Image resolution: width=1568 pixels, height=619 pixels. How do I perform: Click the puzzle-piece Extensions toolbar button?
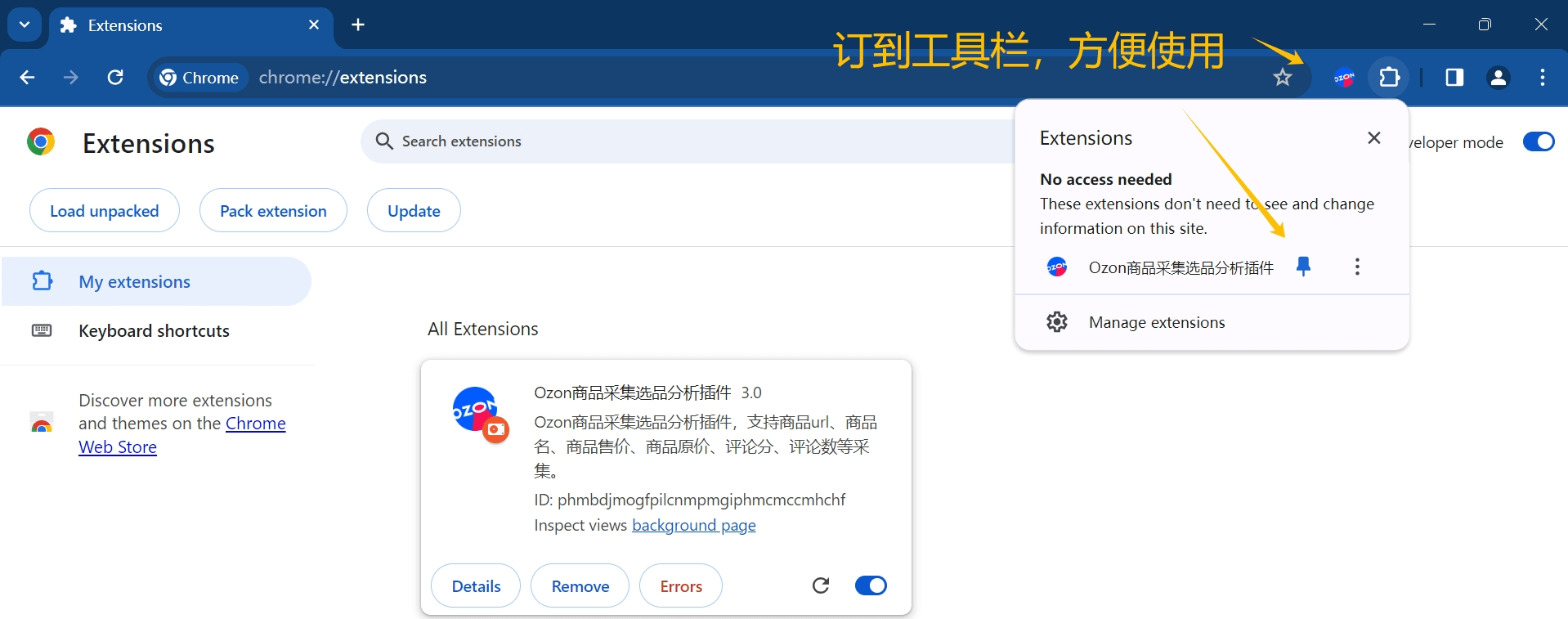pos(1389,78)
